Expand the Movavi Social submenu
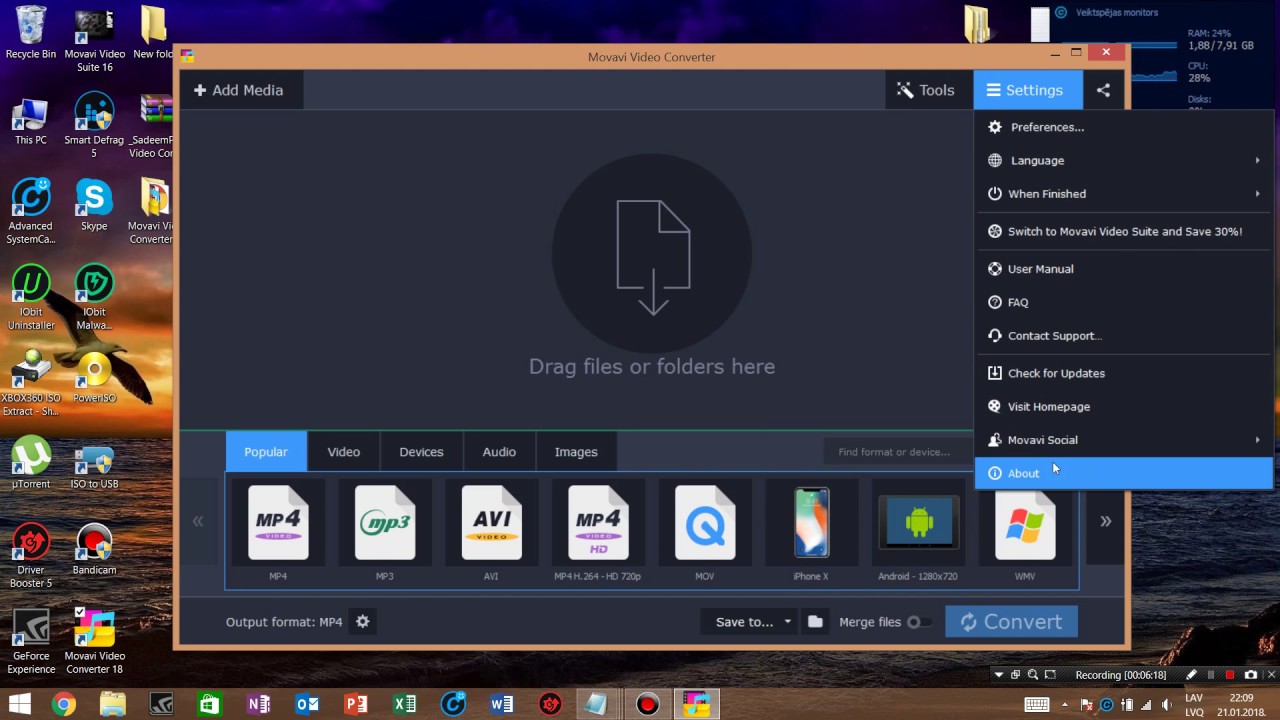 tap(1124, 440)
